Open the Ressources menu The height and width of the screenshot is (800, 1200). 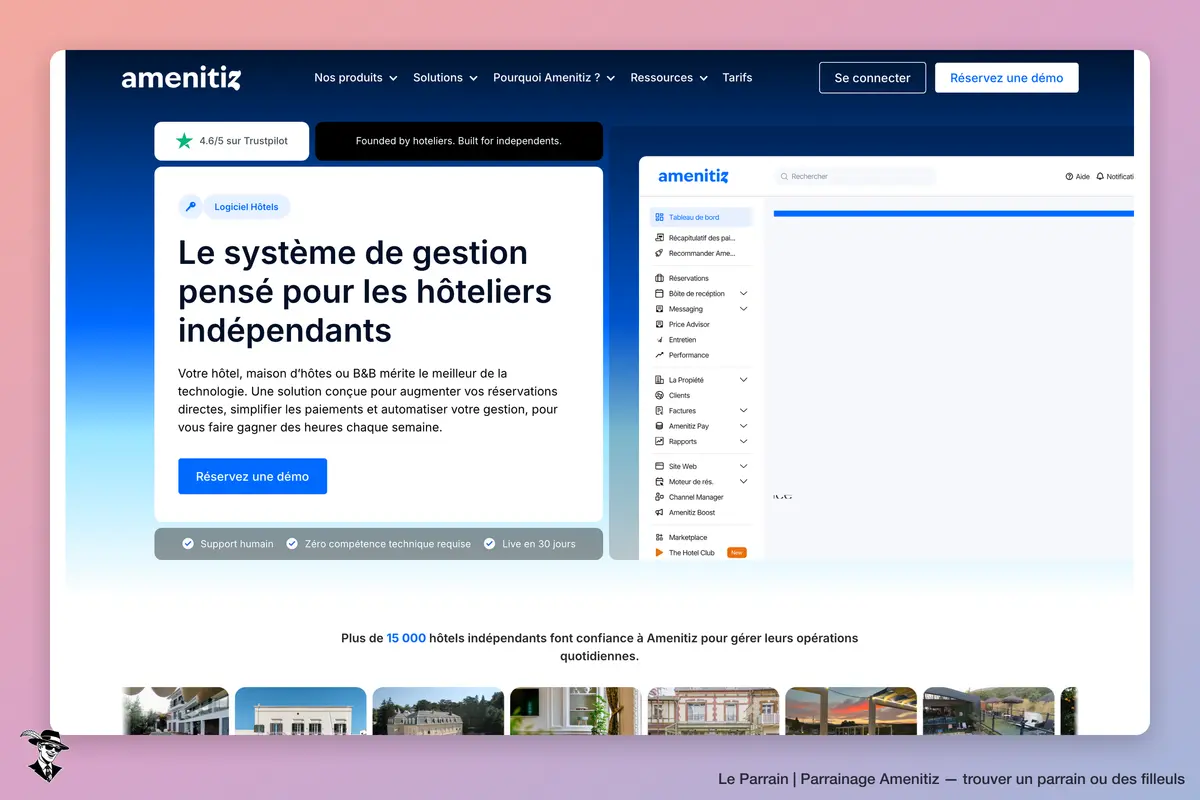(x=669, y=78)
